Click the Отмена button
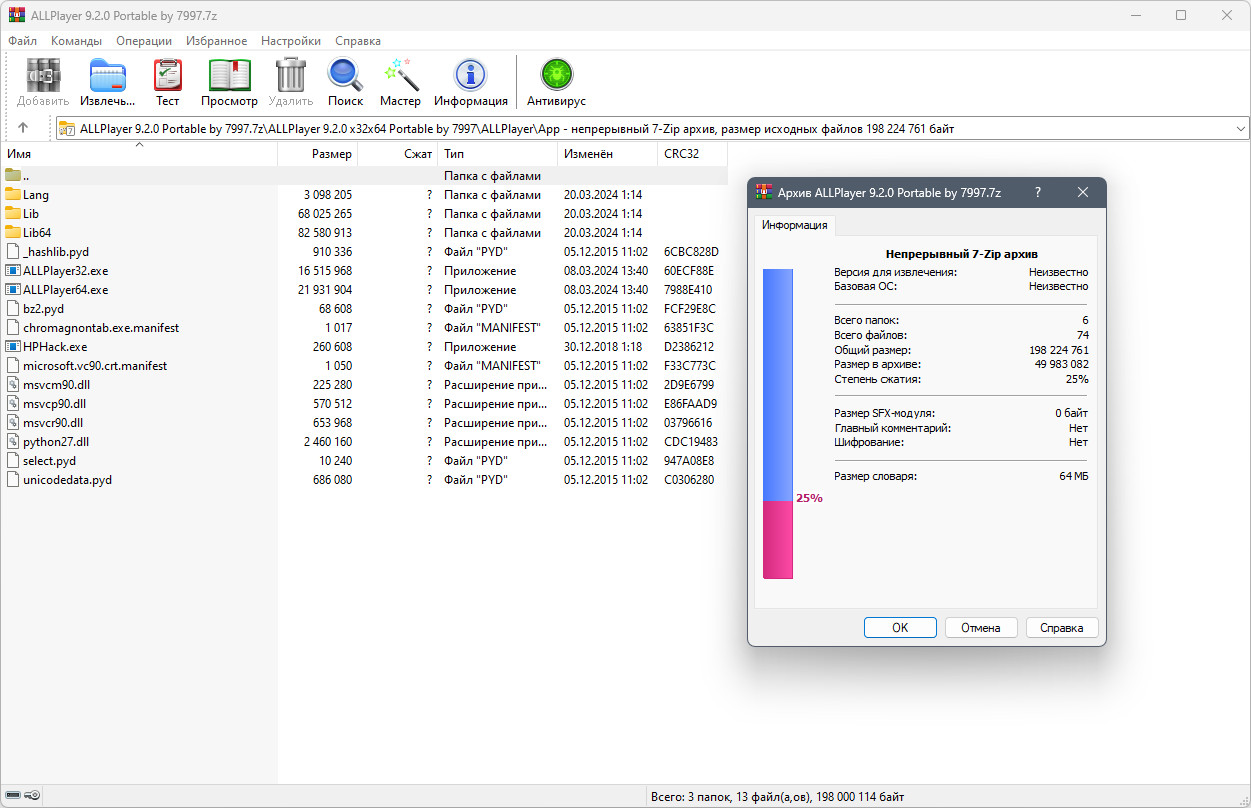Viewport: 1251px width, 808px height. (x=981, y=628)
